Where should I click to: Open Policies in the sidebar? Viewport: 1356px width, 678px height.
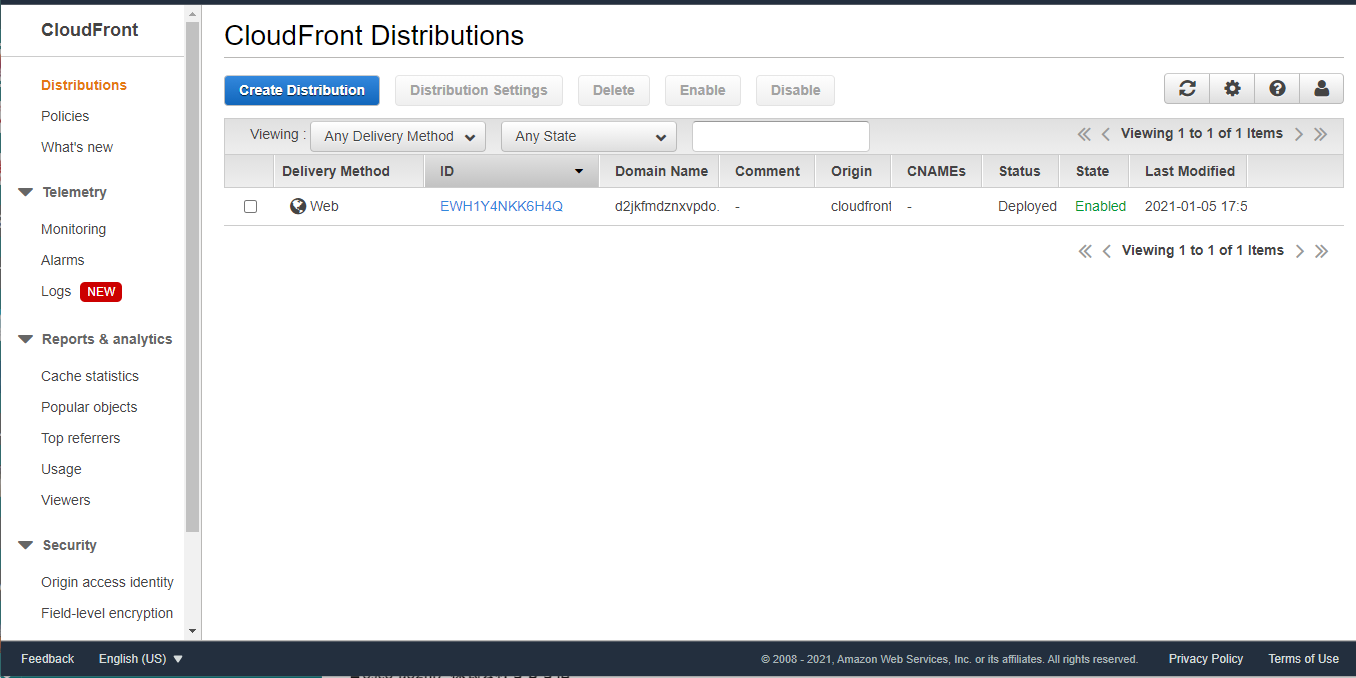65,116
